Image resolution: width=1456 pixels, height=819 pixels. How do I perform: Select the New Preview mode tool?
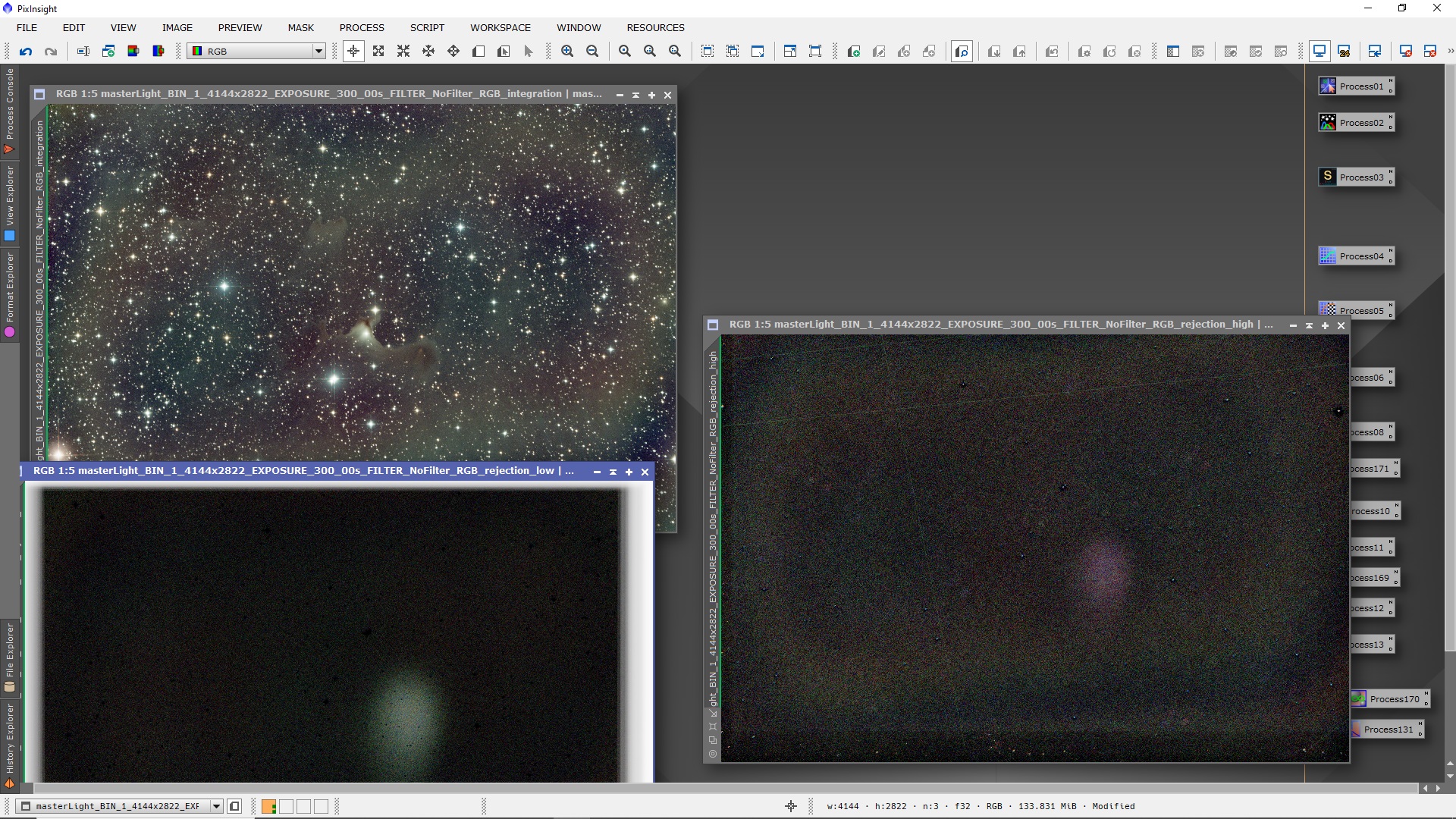pyautogui.click(x=479, y=52)
